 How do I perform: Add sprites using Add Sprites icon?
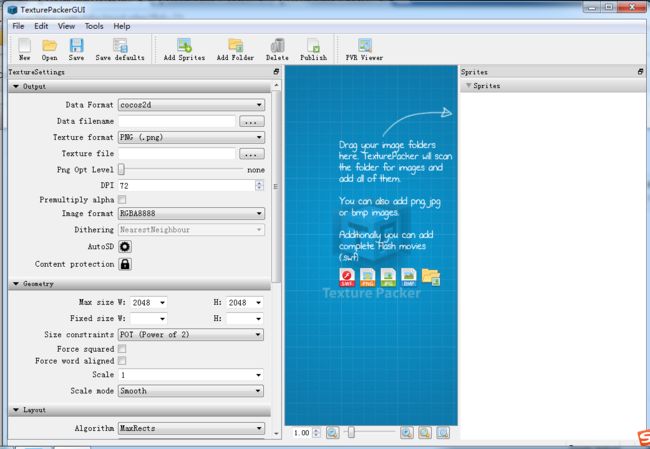184,49
